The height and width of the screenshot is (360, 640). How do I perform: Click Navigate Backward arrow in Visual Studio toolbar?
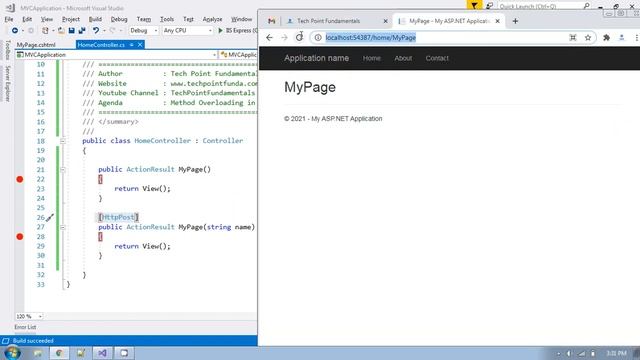[x=15, y=31]
